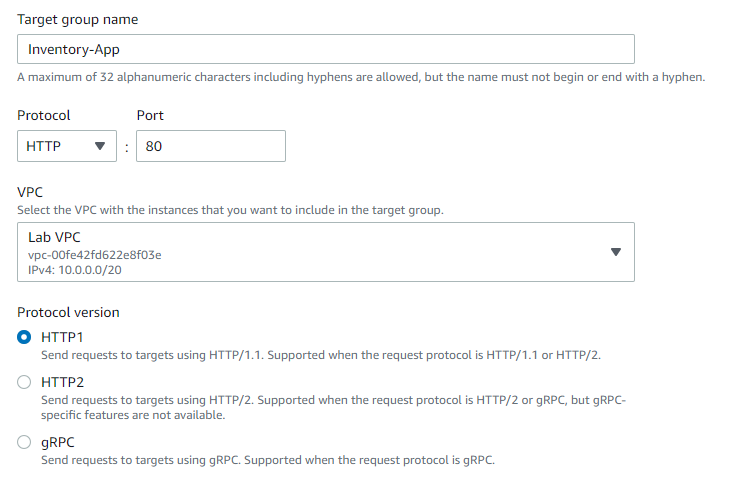Click the Lab VPC name in selector
This screenshot has height=484, width=737.
click(54, 237)
